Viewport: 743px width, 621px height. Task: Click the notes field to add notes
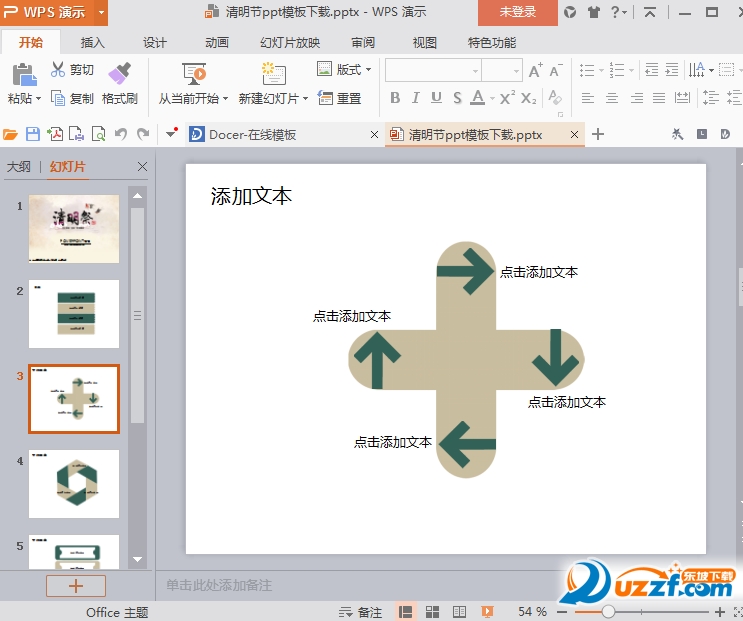tap(219, 585)
